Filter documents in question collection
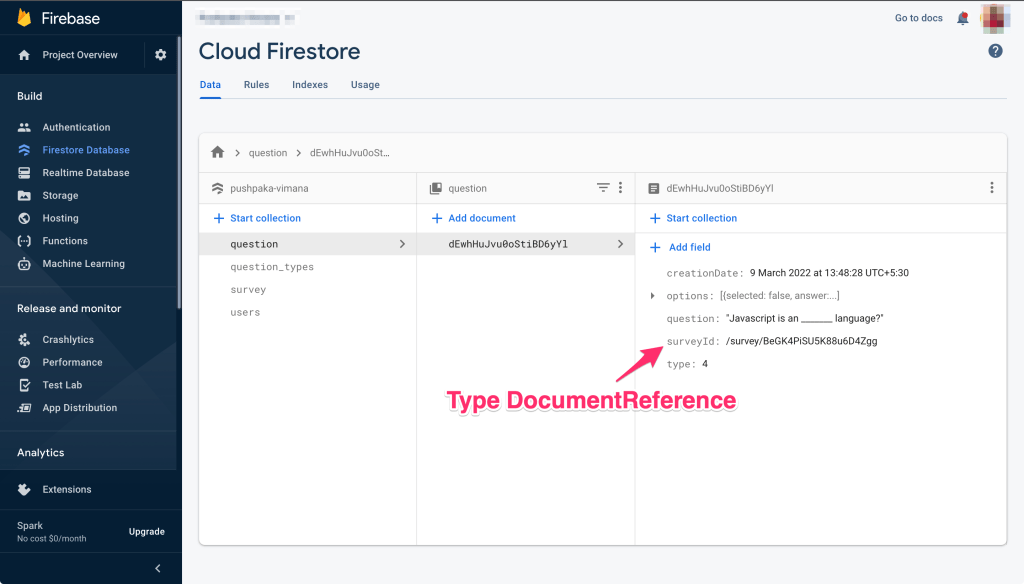Screen dimensions: 1024x584 (x=603, y=188)
